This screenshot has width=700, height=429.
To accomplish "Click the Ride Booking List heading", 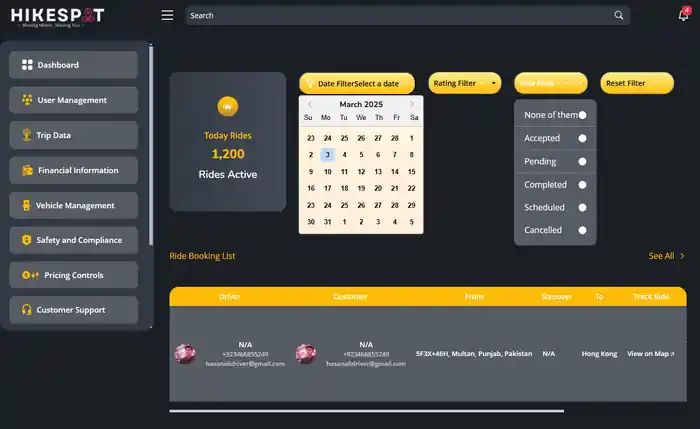I will coord(202,256).
